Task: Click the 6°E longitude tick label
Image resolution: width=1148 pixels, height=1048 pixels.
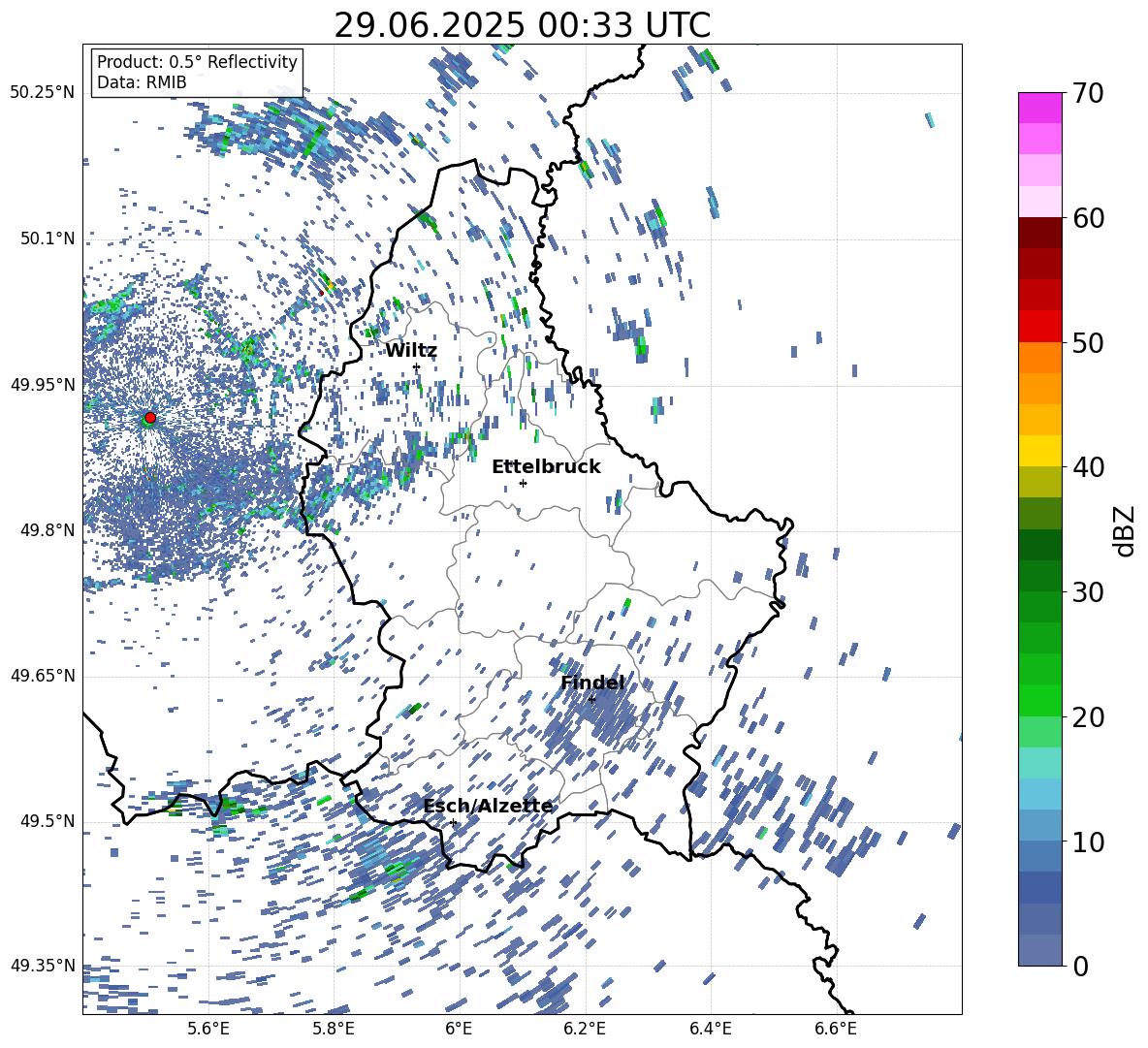Action: pos(459,1029)
